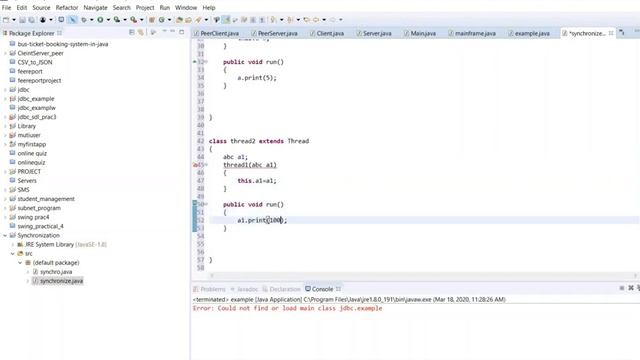The height and width of the screenshot is (360, 640).
Task: Click the 'this.a1=a1;' code line
Action: pyautogui.click(x=257, y=181)
